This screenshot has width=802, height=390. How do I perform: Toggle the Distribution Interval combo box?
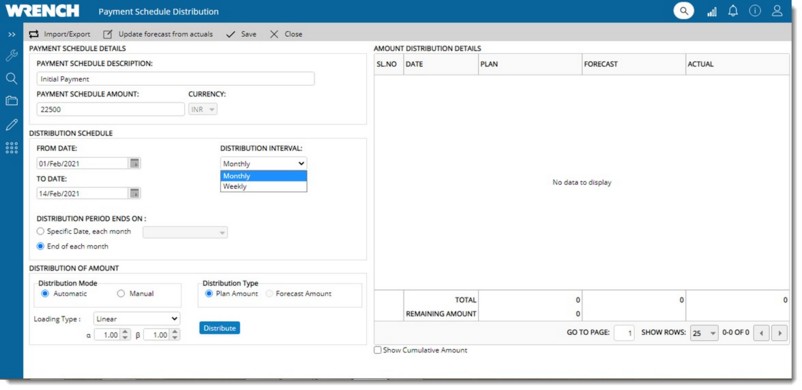tap(263, 164)
